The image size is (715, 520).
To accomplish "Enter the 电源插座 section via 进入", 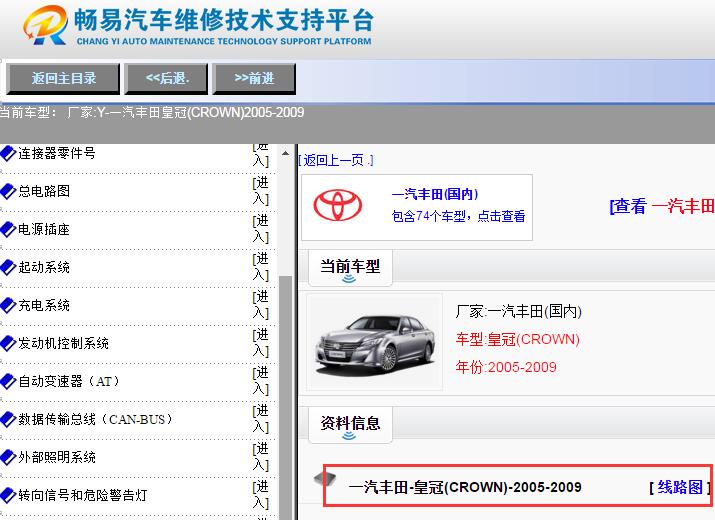I will click(x=261, y=229).
